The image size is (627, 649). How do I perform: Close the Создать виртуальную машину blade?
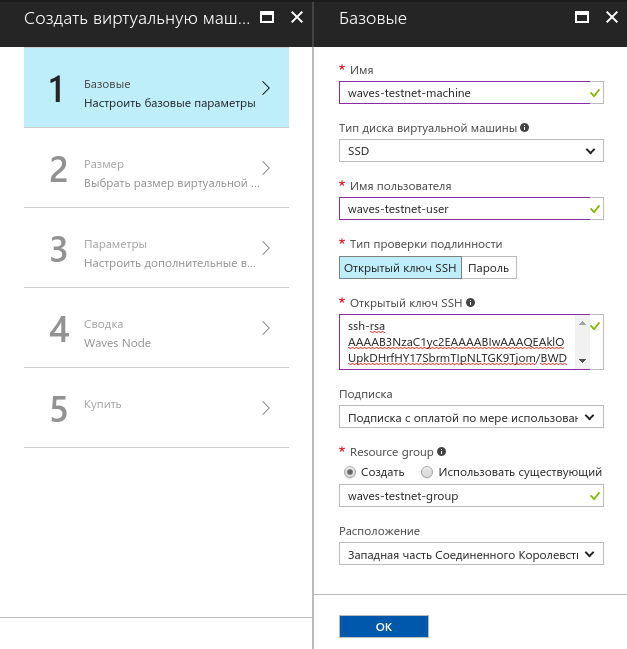tap(296, 18)
